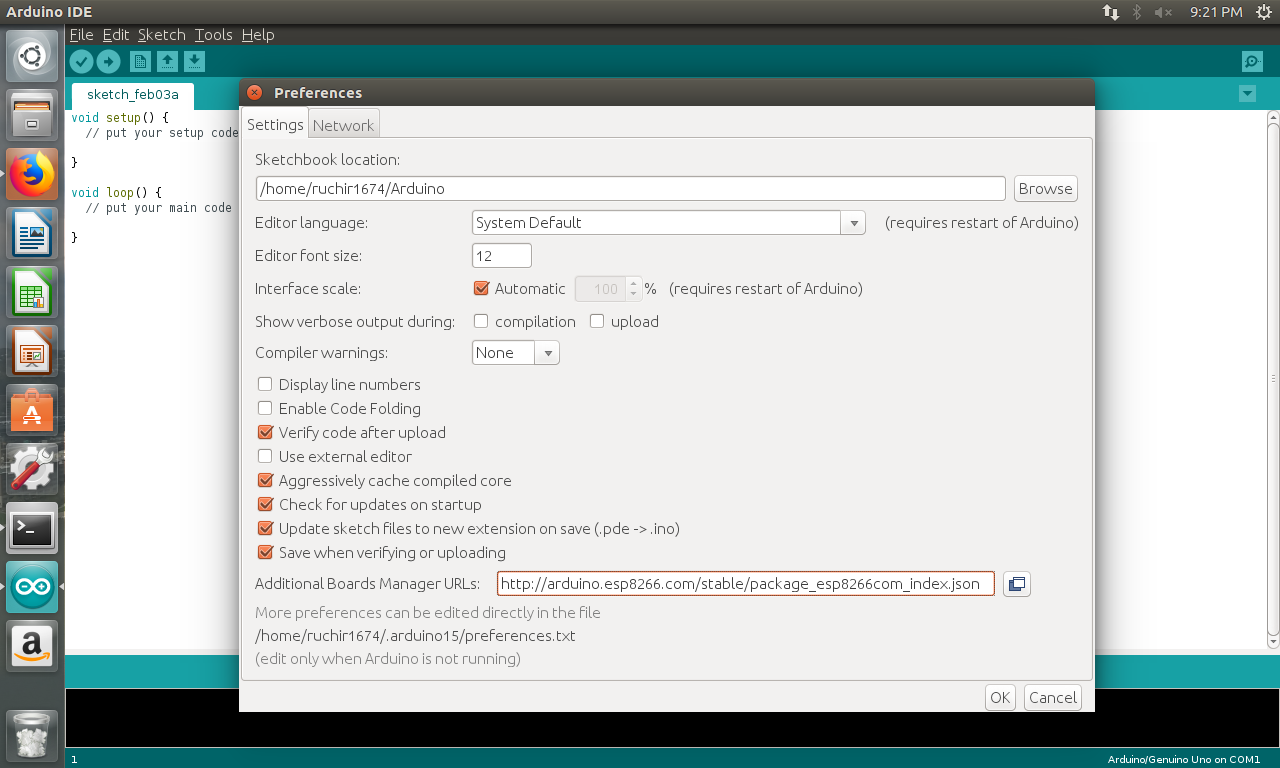Click the editor vertical scrollbar
This screenshot has height=768, width=1280.
click(x=1273, y=380)
